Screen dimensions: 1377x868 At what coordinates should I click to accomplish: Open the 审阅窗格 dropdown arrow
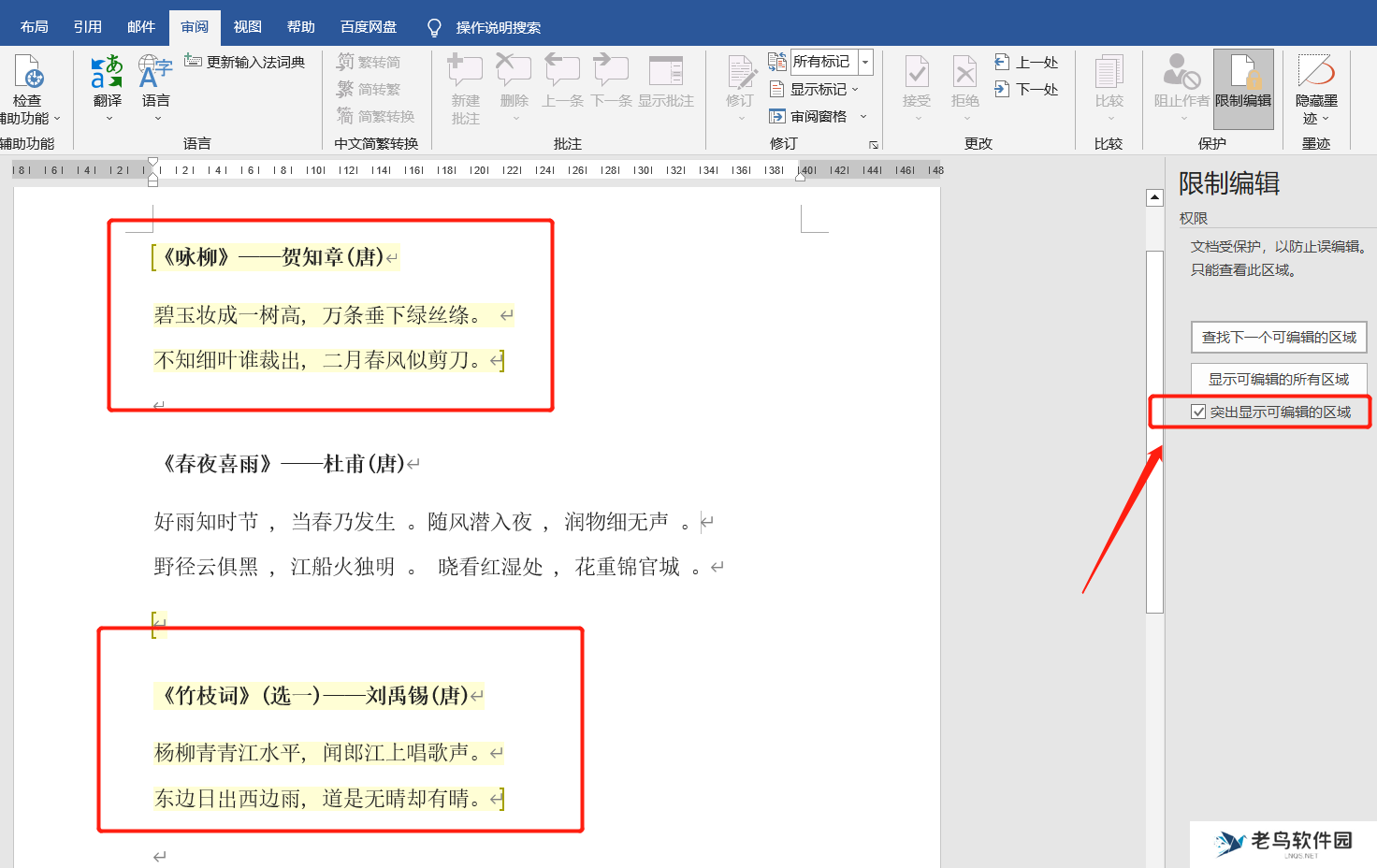(865, 116)
